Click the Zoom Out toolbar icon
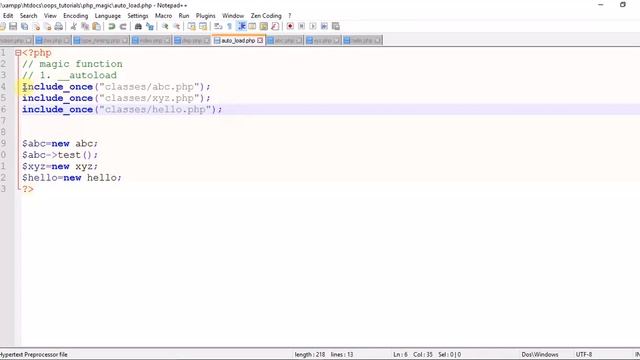This screenshot has width=640, height=360. [176, 27]
